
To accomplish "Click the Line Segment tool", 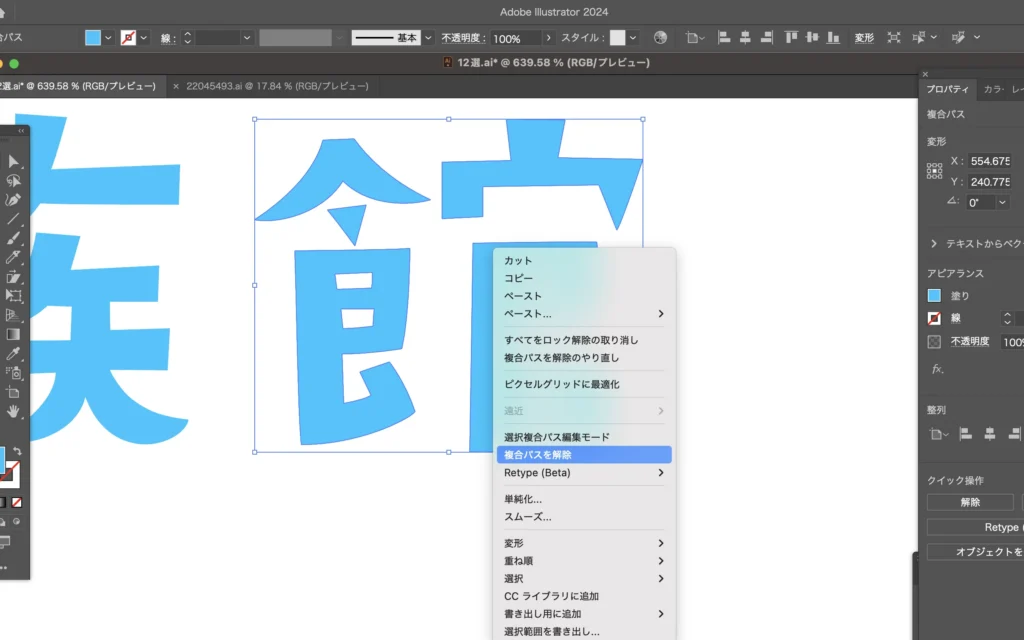I will [14, 219].
